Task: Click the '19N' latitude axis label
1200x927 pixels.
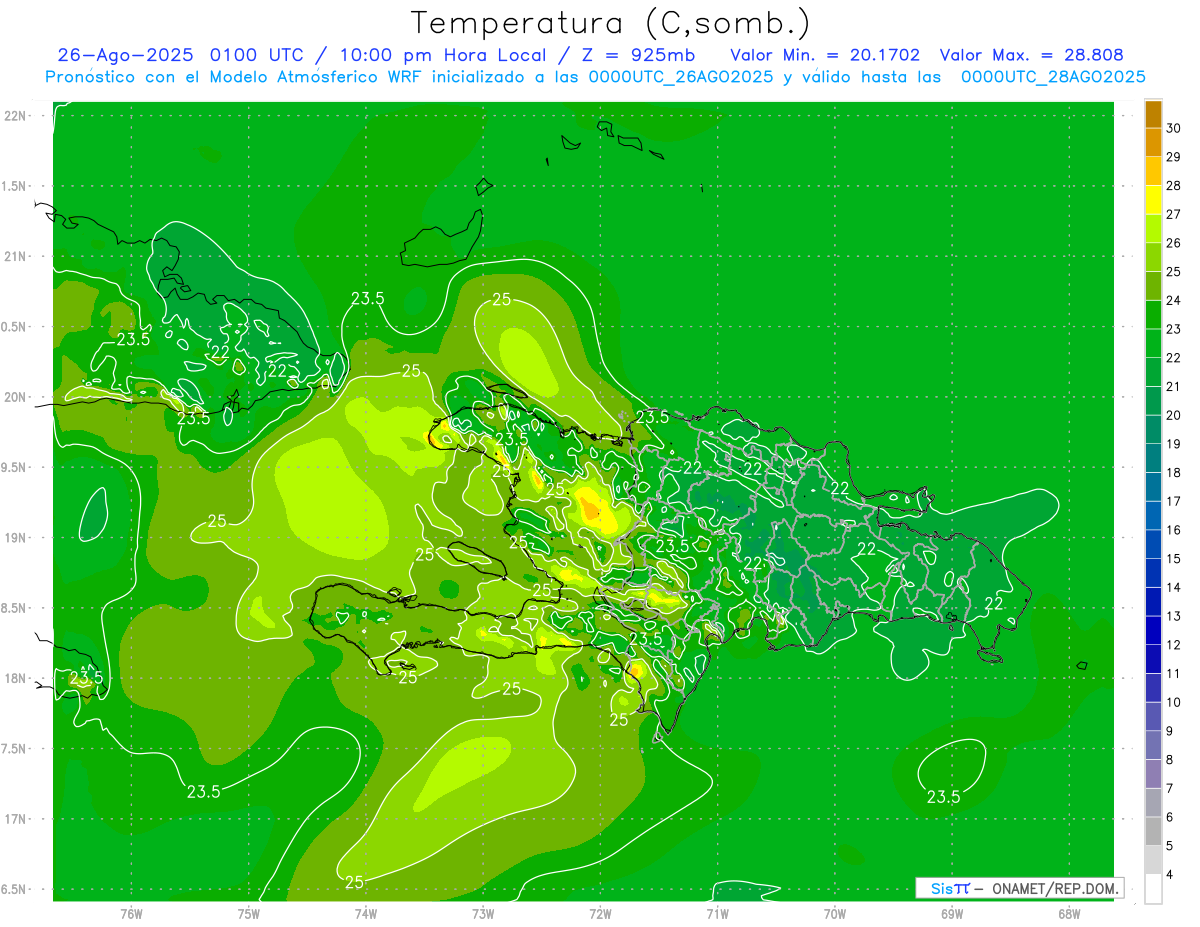Action: tap(16, 538)
